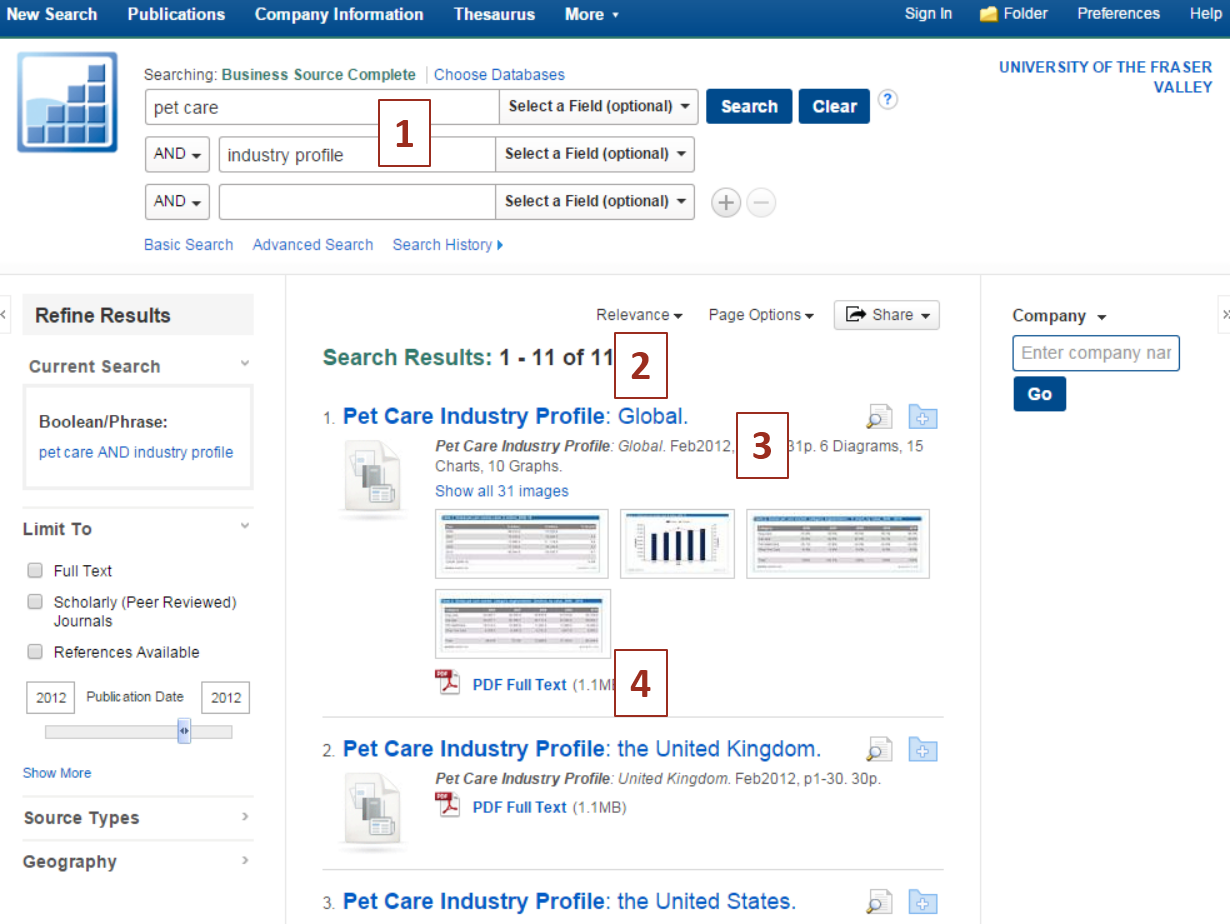This screenshot has width=1230, height=924.
Task: Open Publications menu item
Action: 176,14
